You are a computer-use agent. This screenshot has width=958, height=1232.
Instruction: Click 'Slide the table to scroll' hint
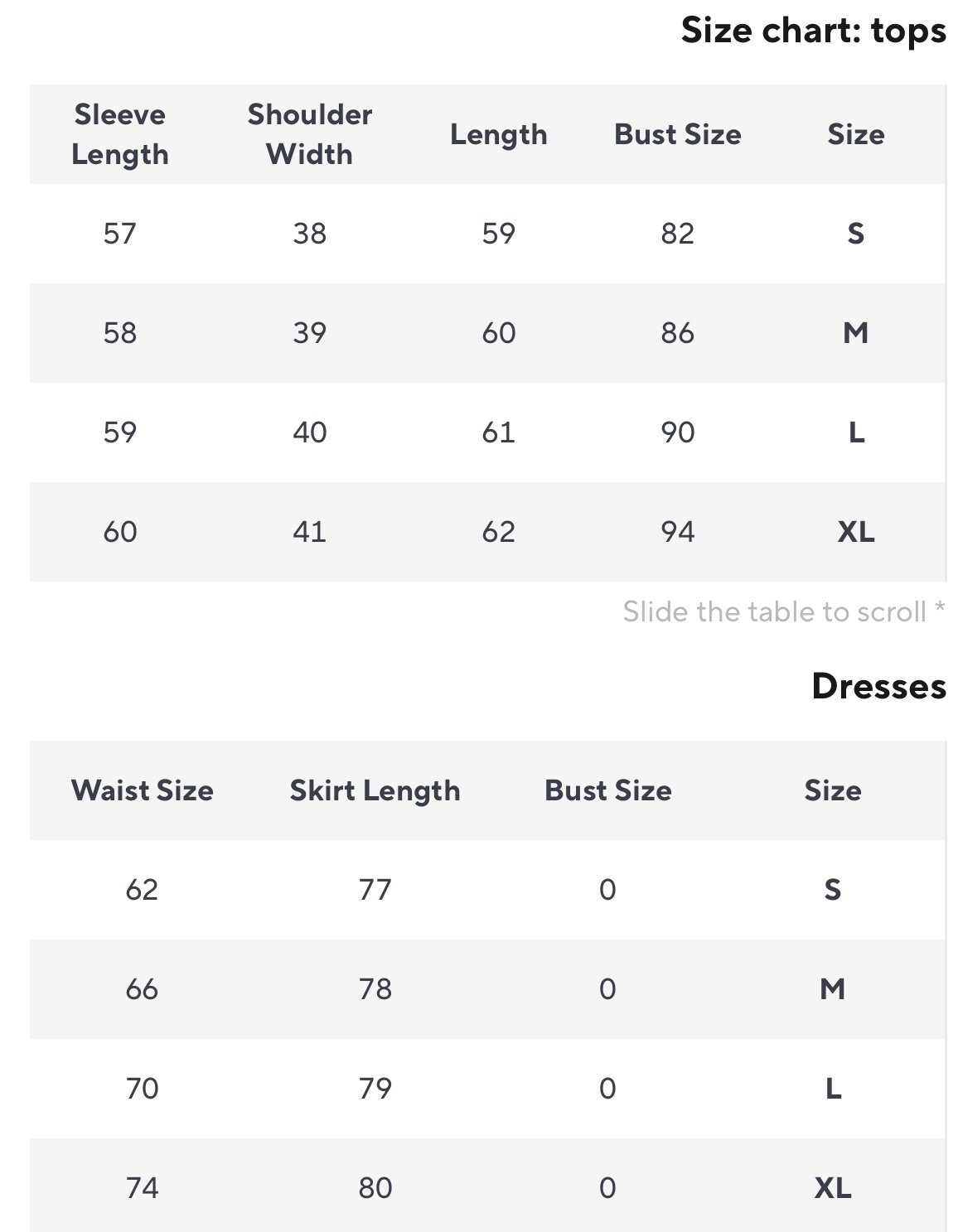(x=783, y=611)
